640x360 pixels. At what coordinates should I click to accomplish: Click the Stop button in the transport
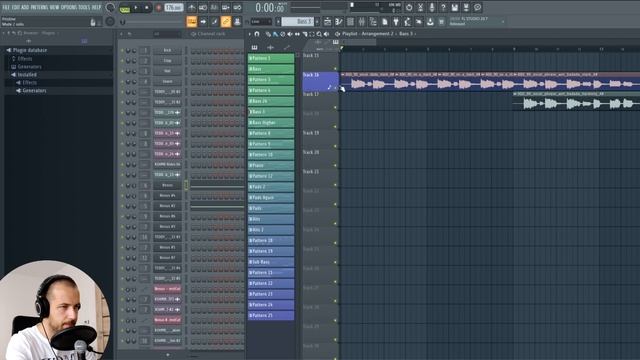147,8
